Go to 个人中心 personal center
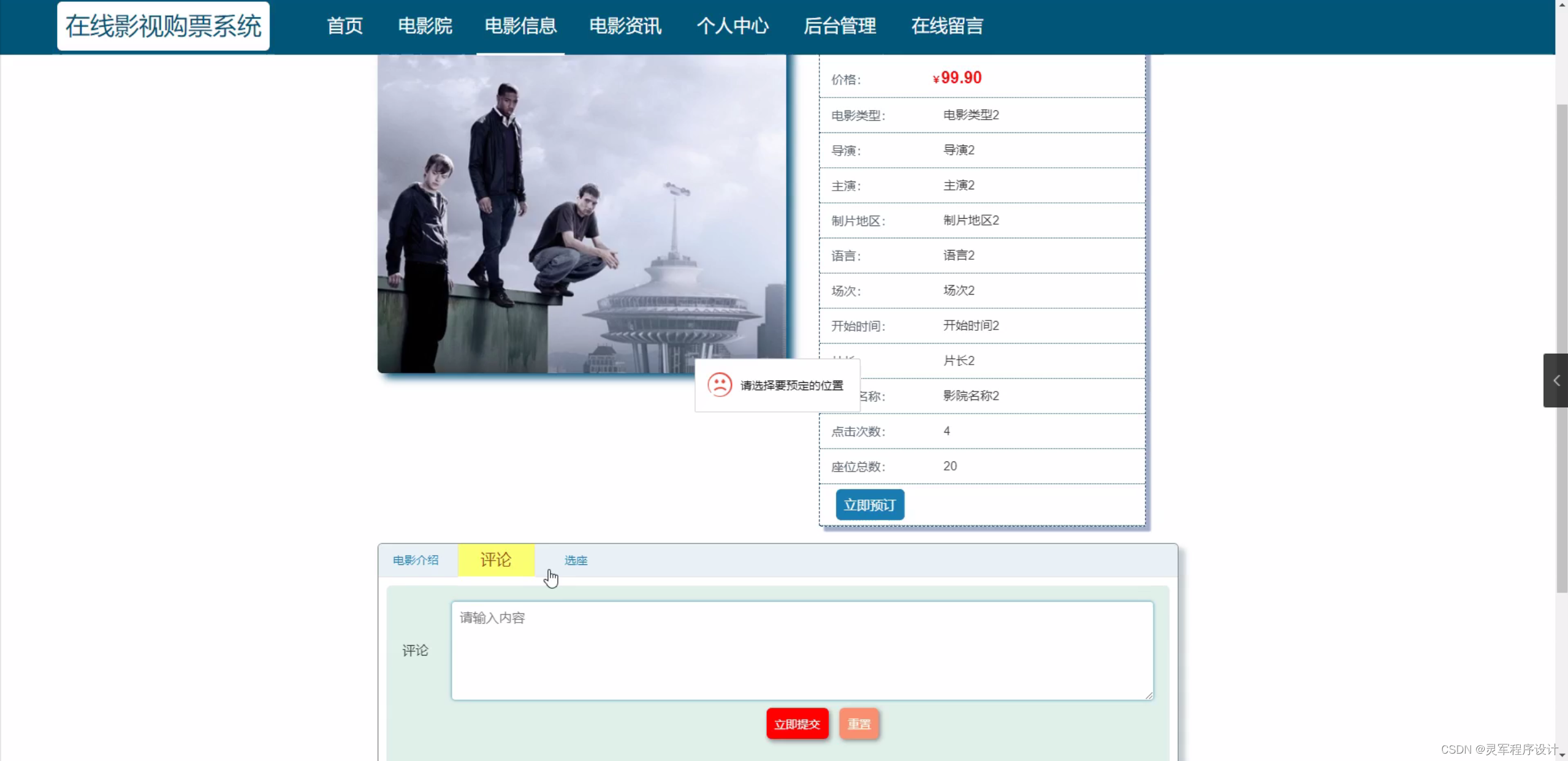The height and width of the screenshot is (761, 1568). (733, 26)
